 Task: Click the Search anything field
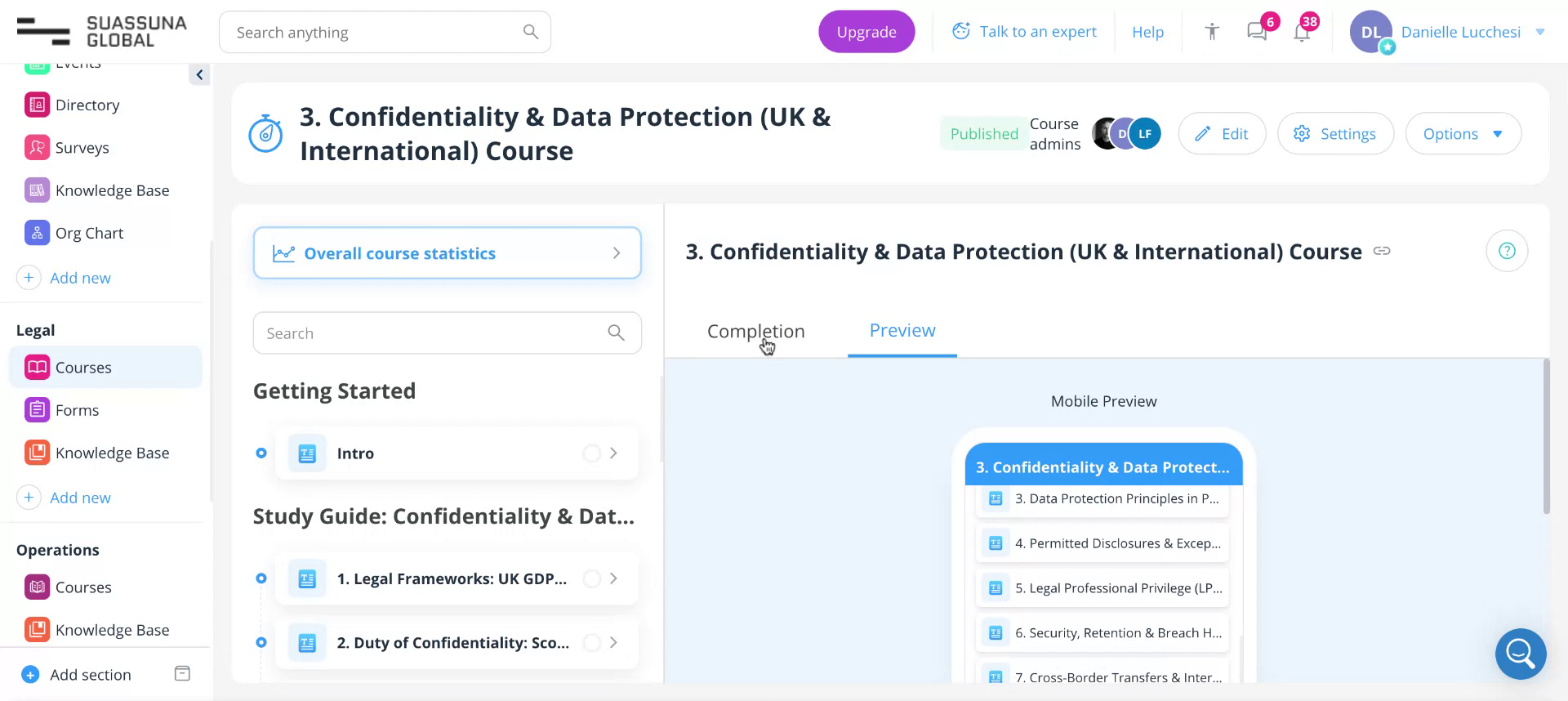pos(376,33)
